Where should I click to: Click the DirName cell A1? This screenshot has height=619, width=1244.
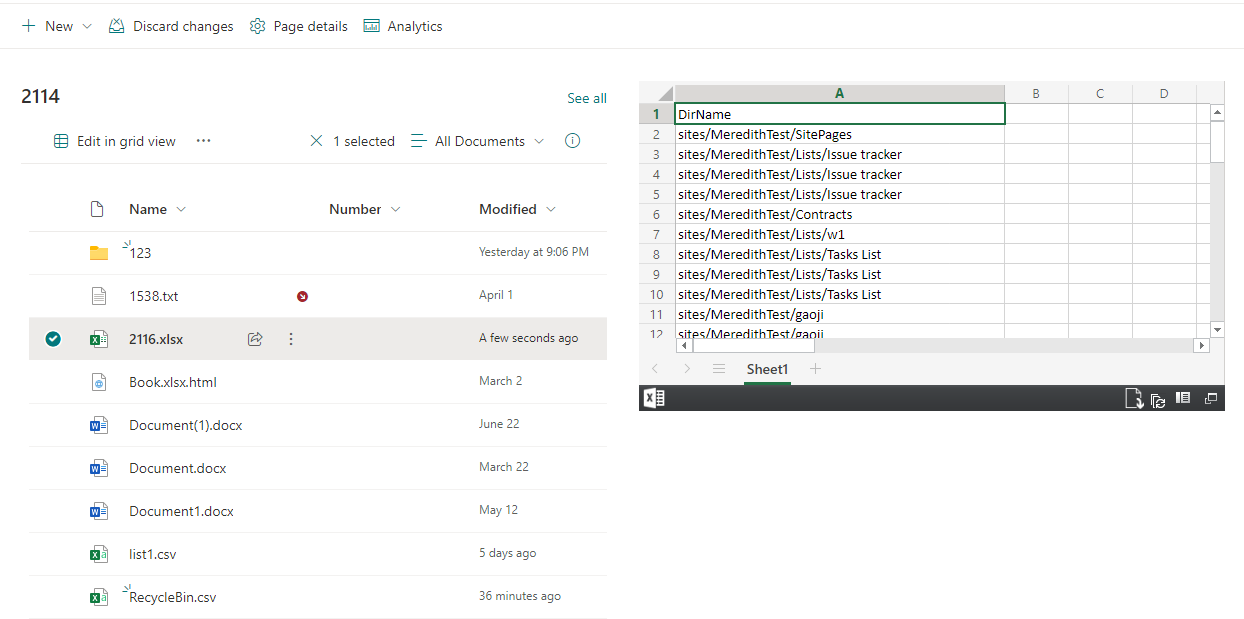click(x=839, y=114)
